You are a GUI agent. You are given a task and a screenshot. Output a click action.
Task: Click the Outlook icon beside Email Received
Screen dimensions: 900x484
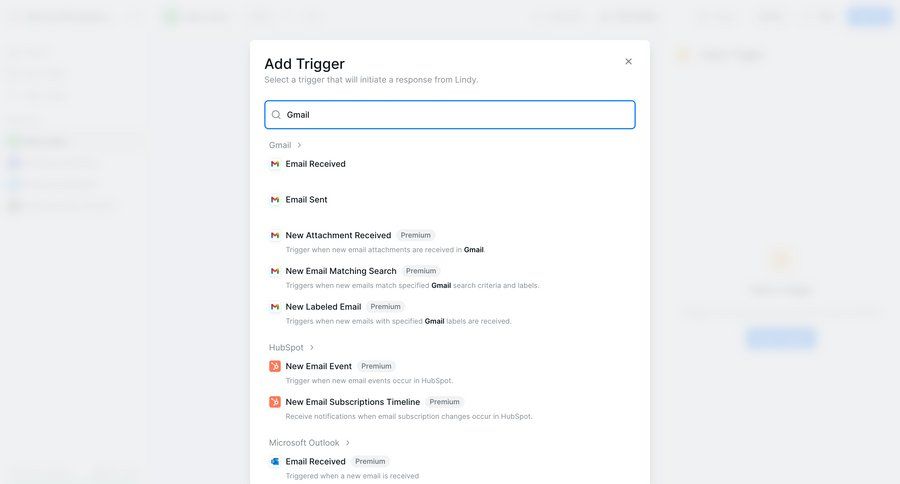(x=275, y=462)
